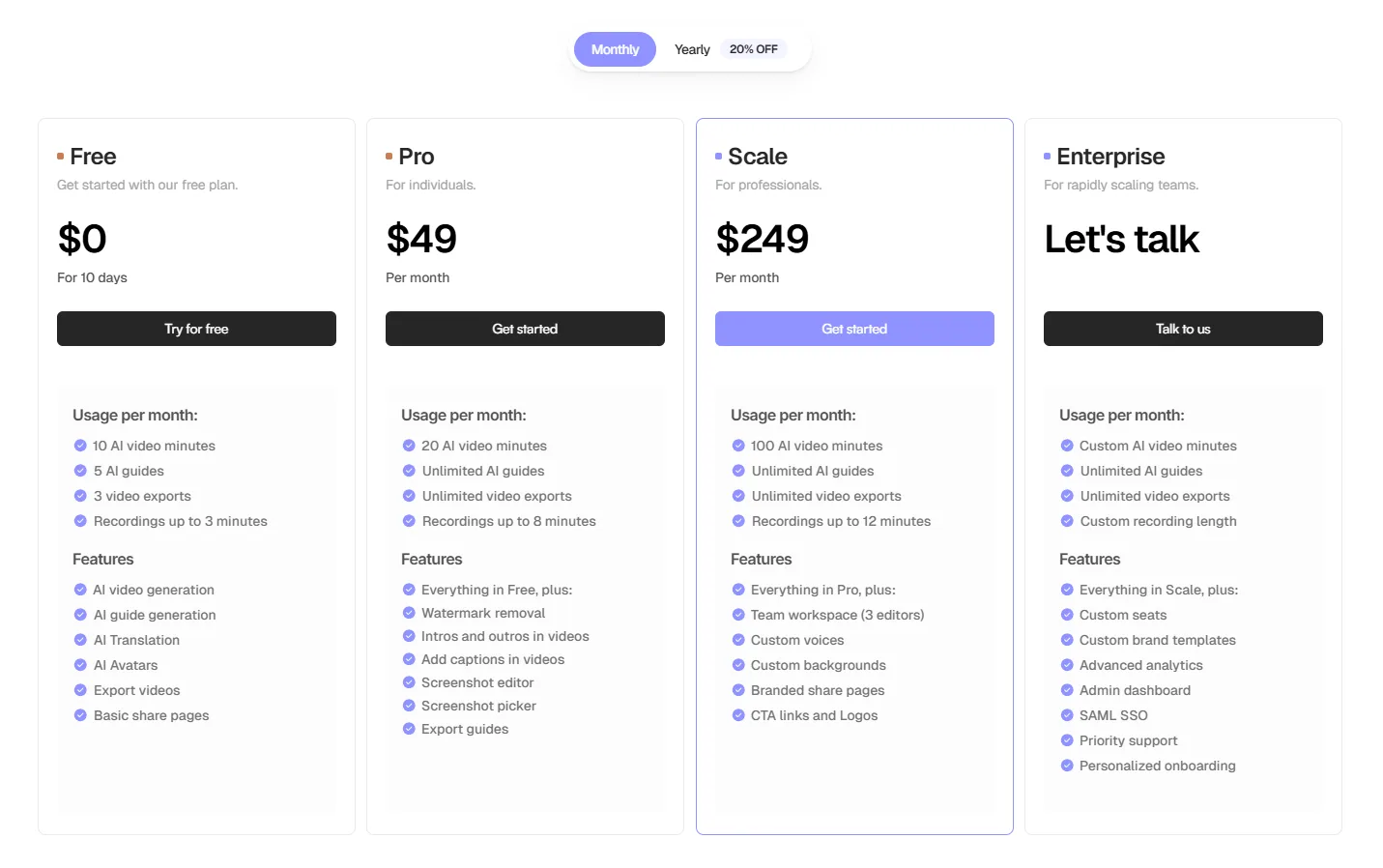Image resolution: width=1383 pixels, height=868 pixels.
Task: Click the orange dot beside Free title
Action: pos(60,156)
